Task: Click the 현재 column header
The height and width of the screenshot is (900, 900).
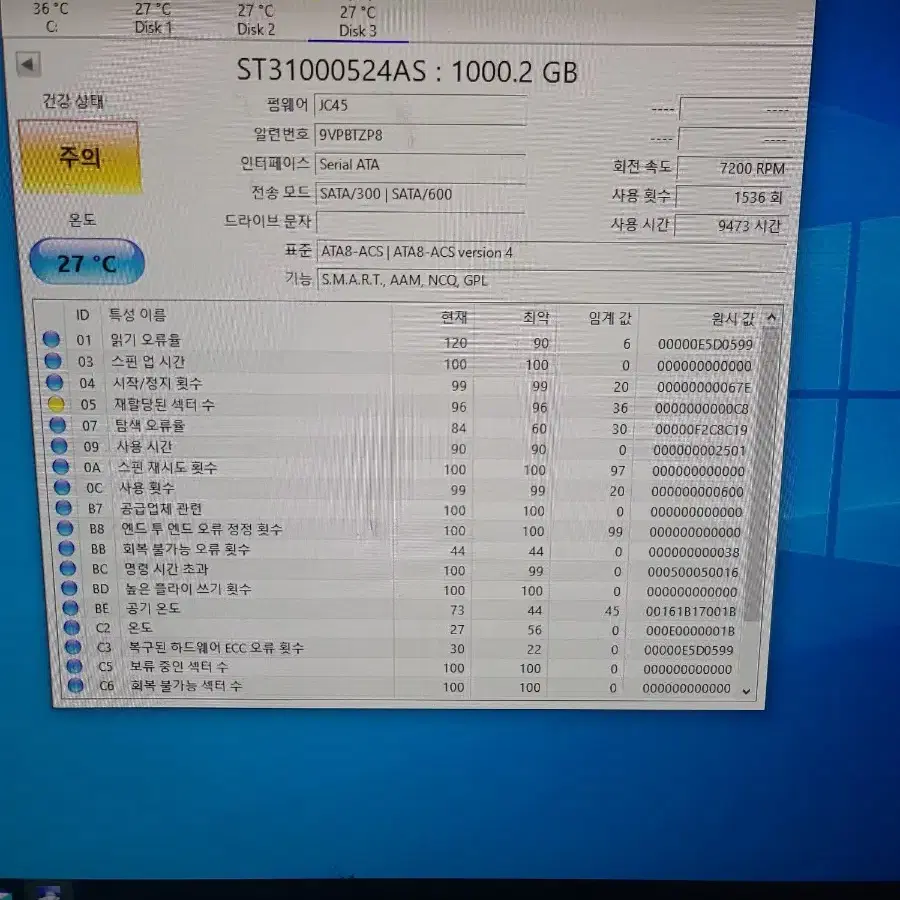Action: [453, 317]
